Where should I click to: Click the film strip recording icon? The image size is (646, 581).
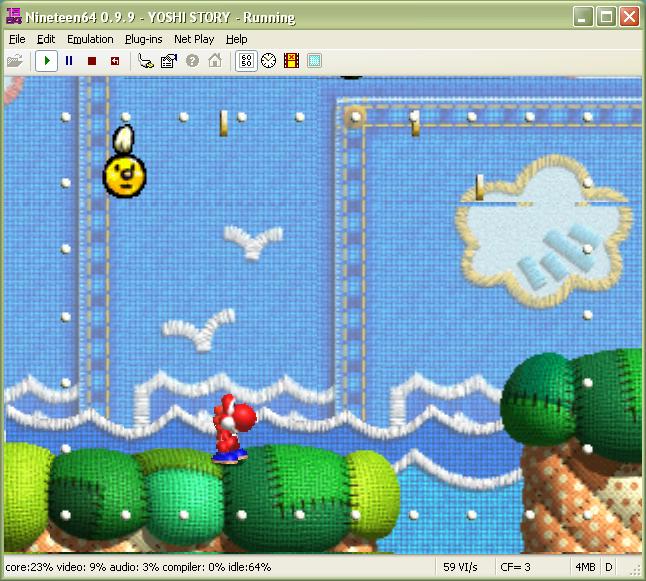pyautogui.click(x=292, y=61)
